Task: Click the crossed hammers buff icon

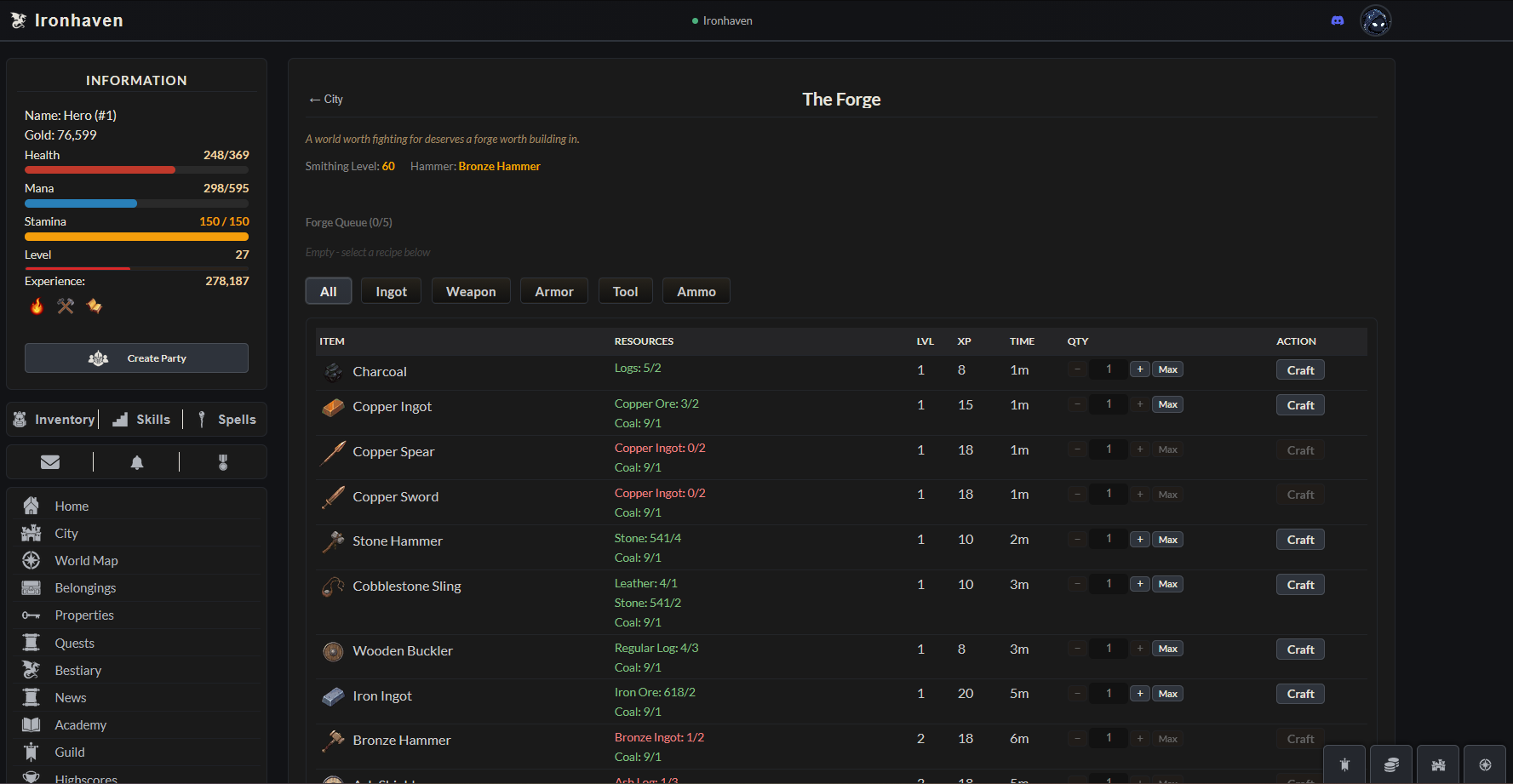Action: [66, 306]
